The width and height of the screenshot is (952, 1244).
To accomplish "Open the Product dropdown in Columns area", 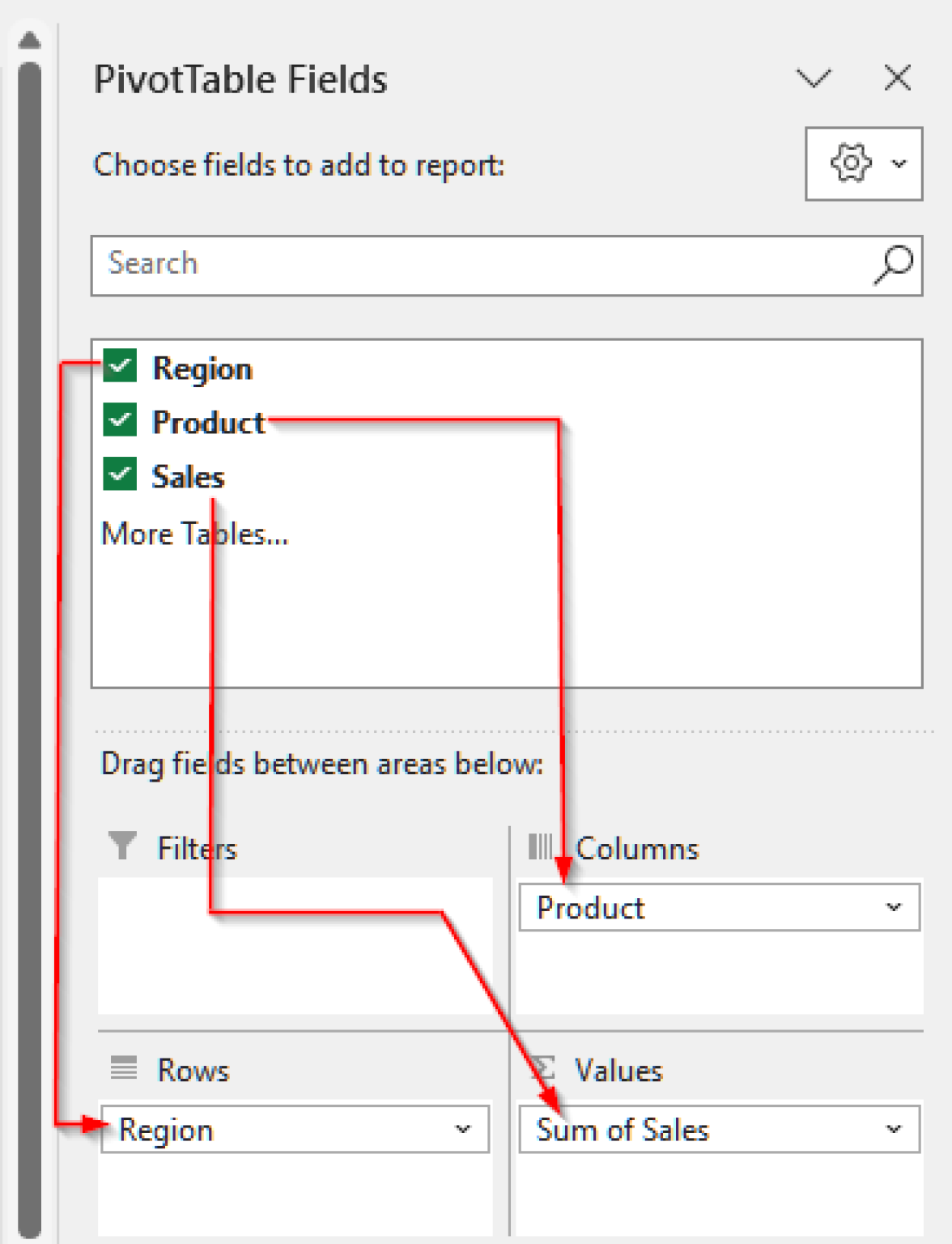I will pyautogui.click(x=895, y=907).
